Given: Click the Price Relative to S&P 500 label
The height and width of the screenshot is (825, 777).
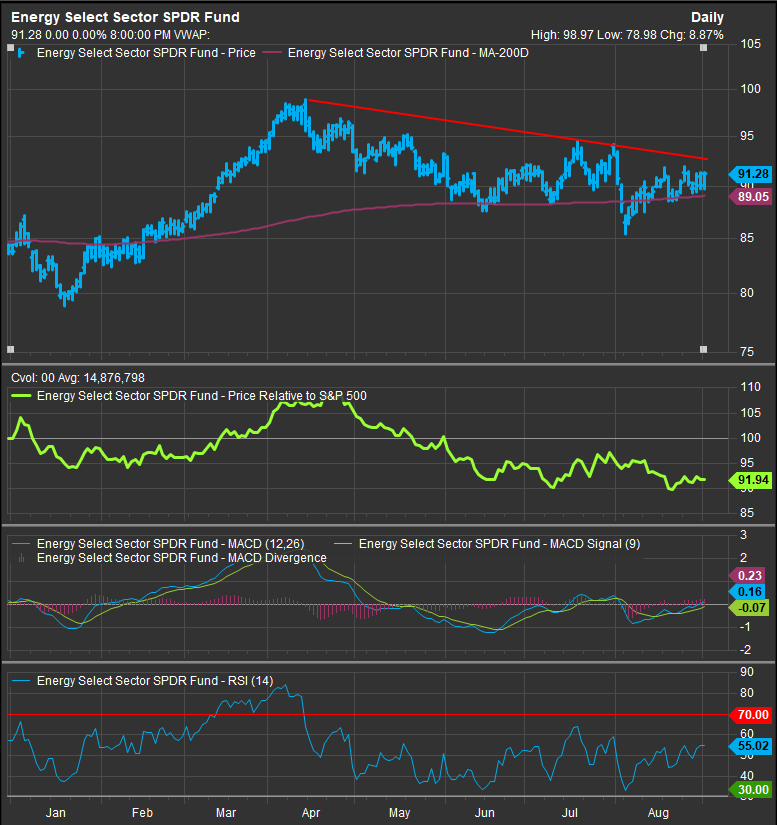Looking at the screenshot, I should tap(201, 396).
